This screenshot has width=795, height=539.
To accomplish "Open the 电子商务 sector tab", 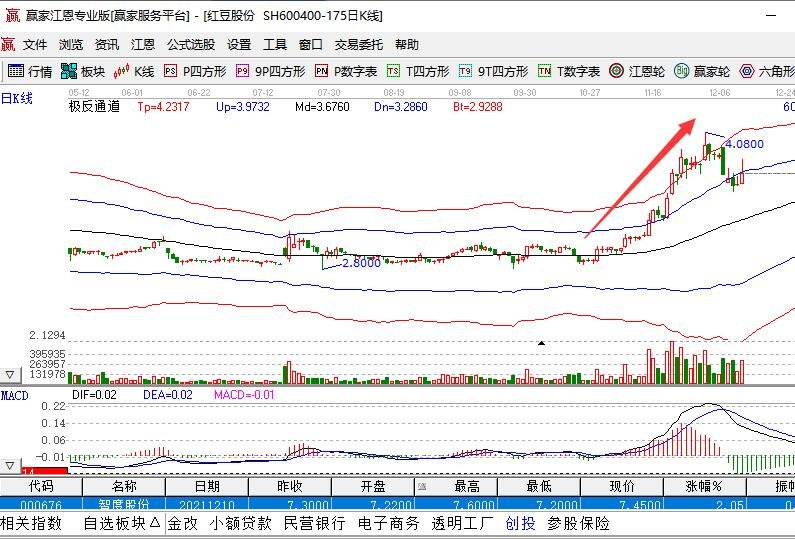I will pyautogui.click(x=389, y=523).
